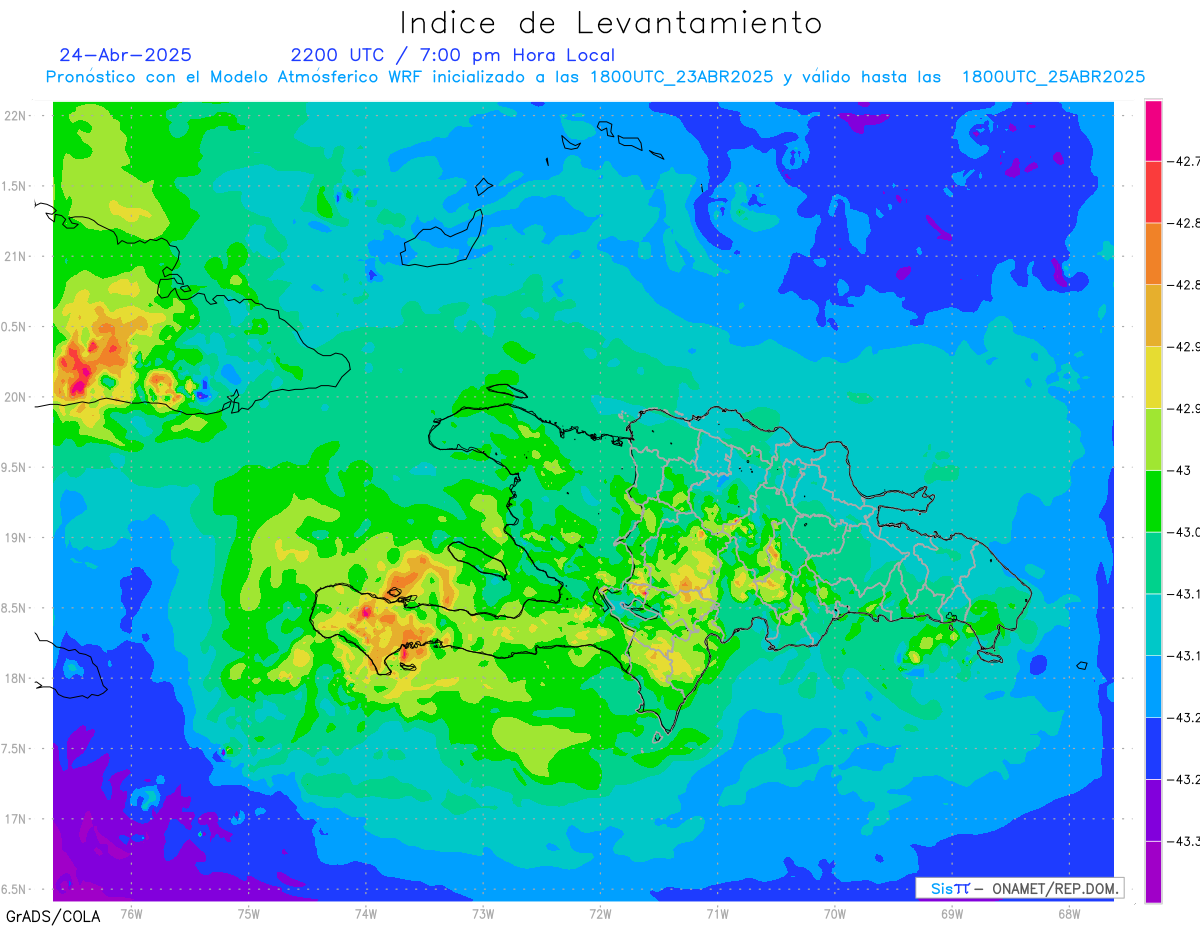Click the WRF model forecast description line

tap(595, 77)
